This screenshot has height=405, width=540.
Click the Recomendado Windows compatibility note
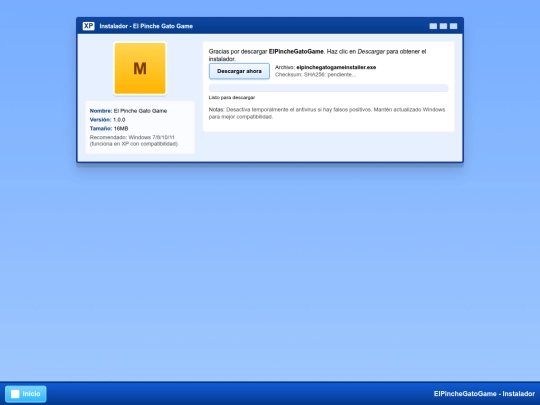[x=134, y=141]
